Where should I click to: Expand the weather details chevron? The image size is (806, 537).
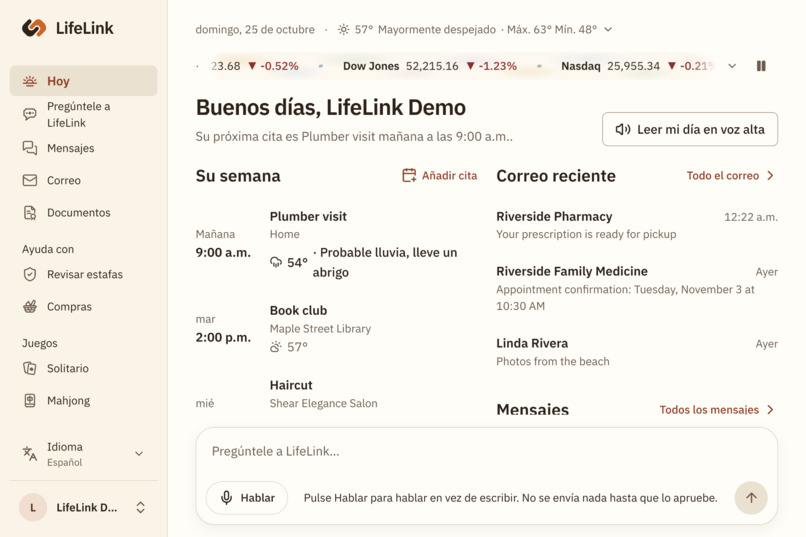[608, 30]
